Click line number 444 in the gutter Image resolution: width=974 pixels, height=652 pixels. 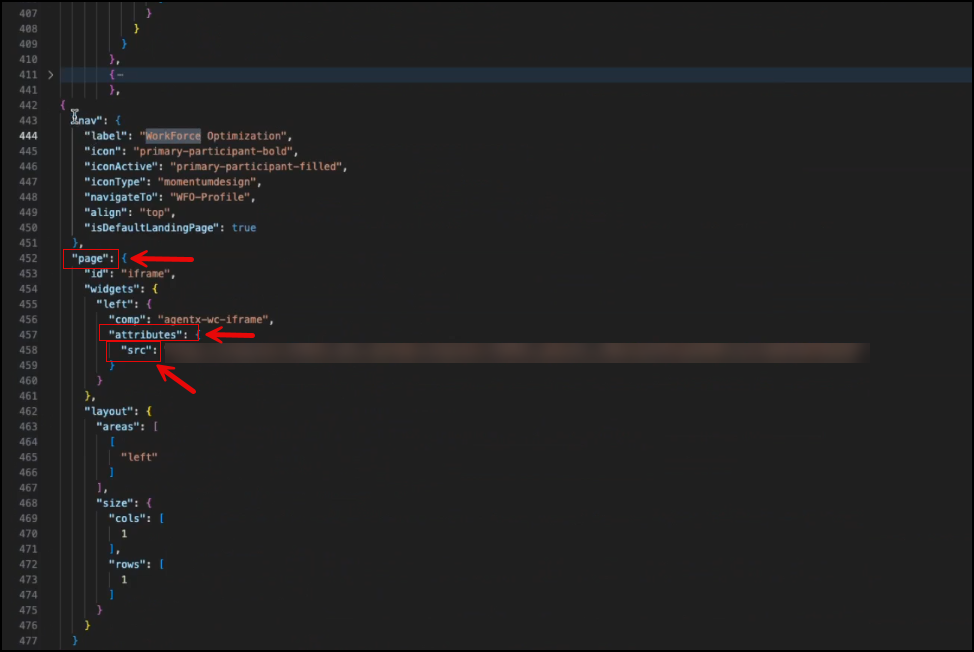click(28, 136)
